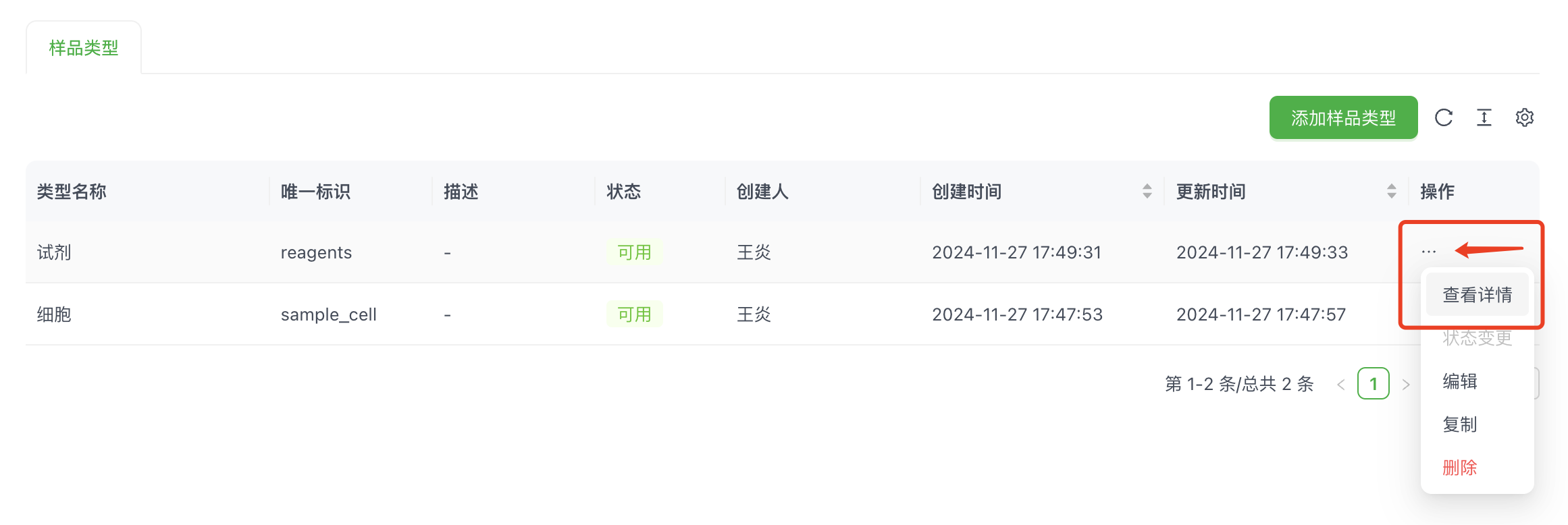
Task: Go to the next page arrow
Action: coord(1406,384)
